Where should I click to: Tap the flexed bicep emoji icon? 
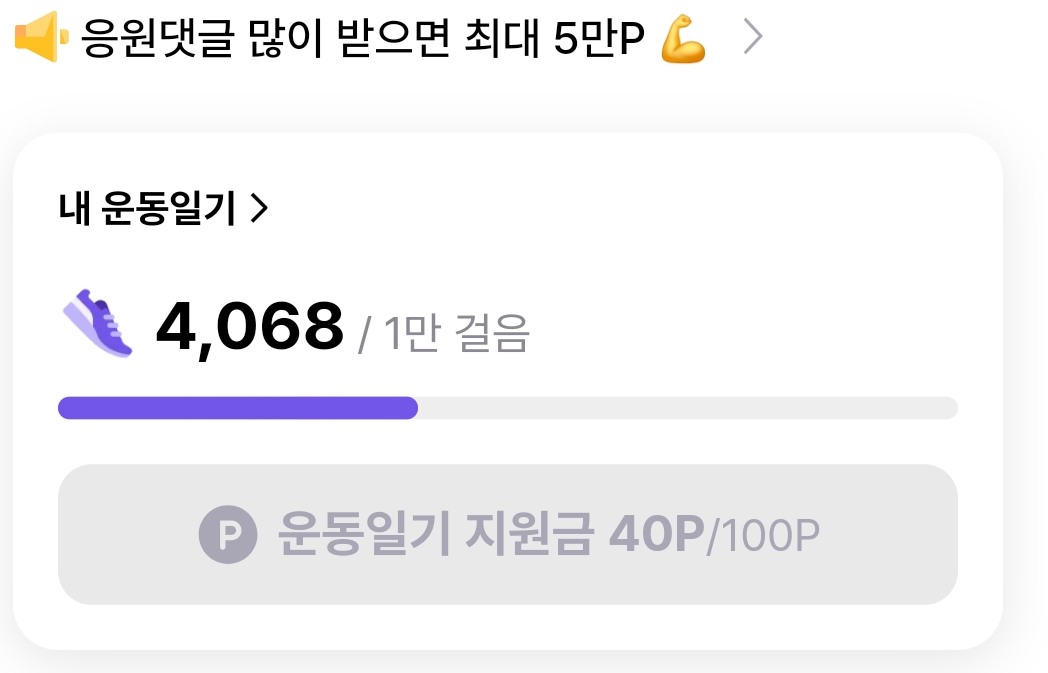point(684,38)
